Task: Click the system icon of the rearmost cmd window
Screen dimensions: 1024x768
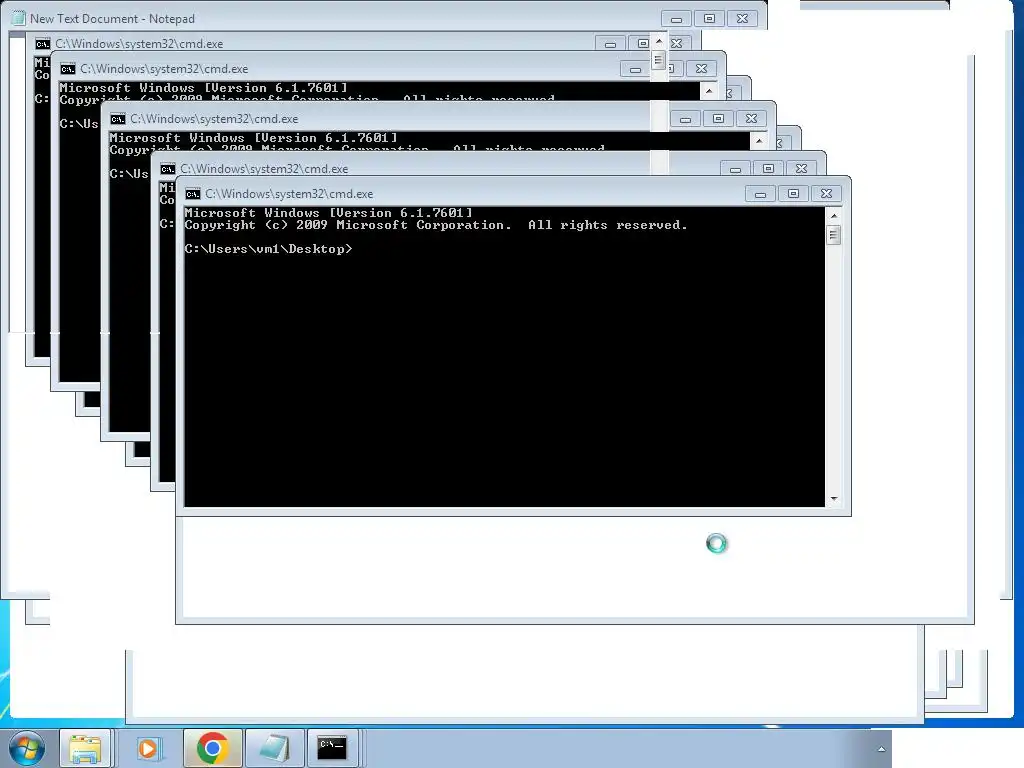Action: pyautogui.click(x=42, y=44)
